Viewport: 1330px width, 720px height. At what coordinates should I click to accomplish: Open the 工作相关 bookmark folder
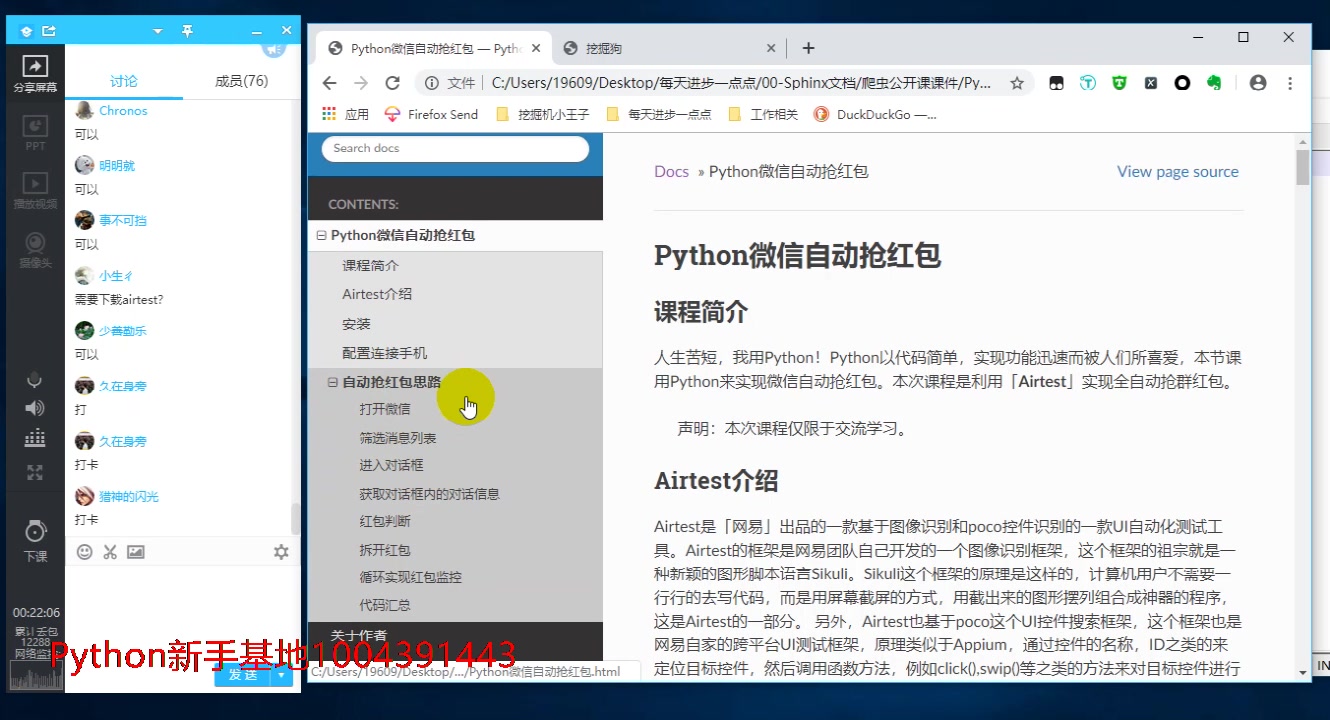pyautogui.click(x=763, y=114)
